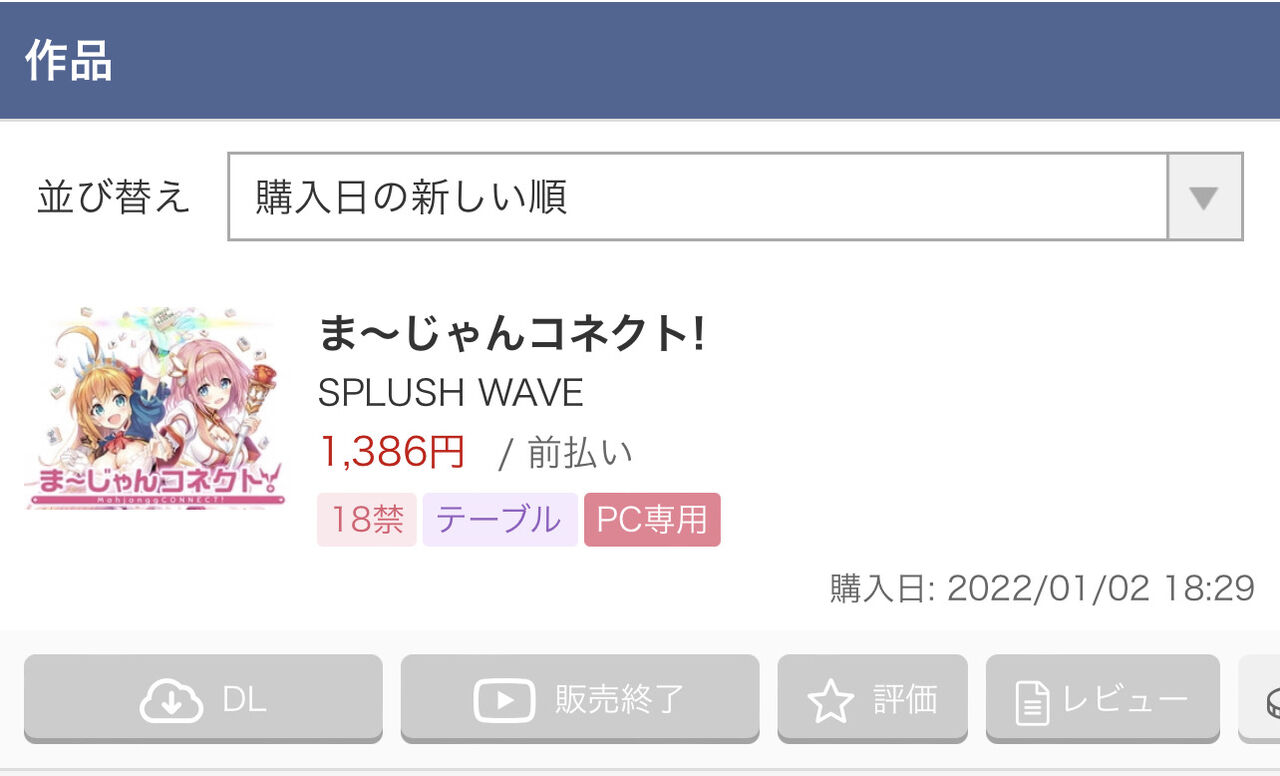The width and height of the screenshot is (1280, 776).
Task: Click the cloud download icon
Action: click(x=171, y=701)
